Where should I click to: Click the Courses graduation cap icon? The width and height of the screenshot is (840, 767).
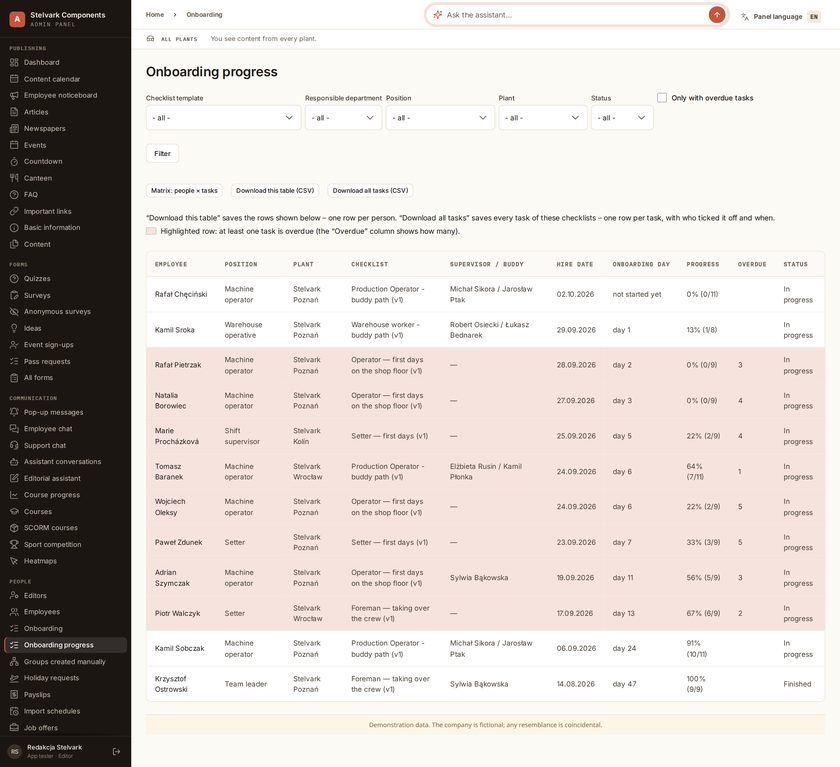tap(14, 512)
